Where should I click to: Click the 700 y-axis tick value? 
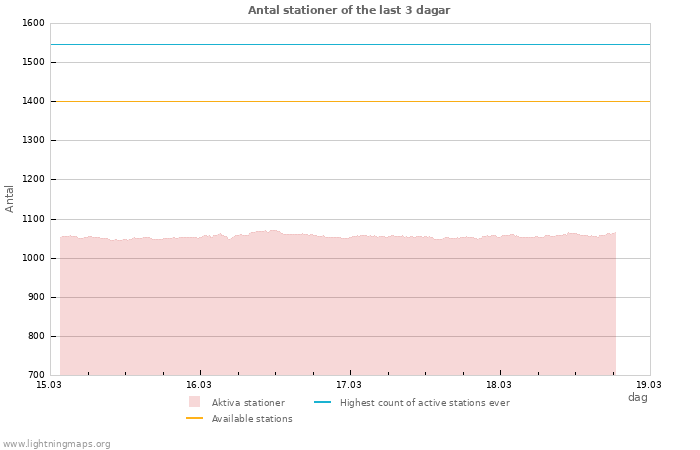36,375
